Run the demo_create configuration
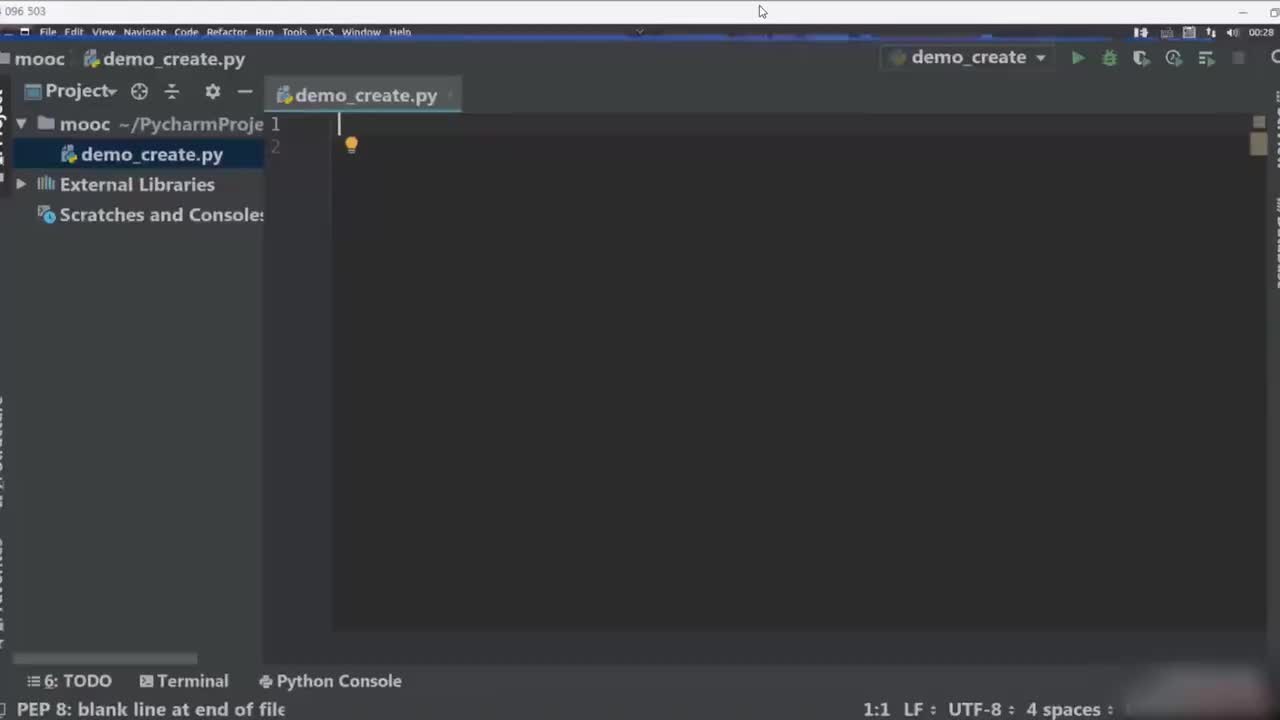1280x720 pixels. [1078, 58]
